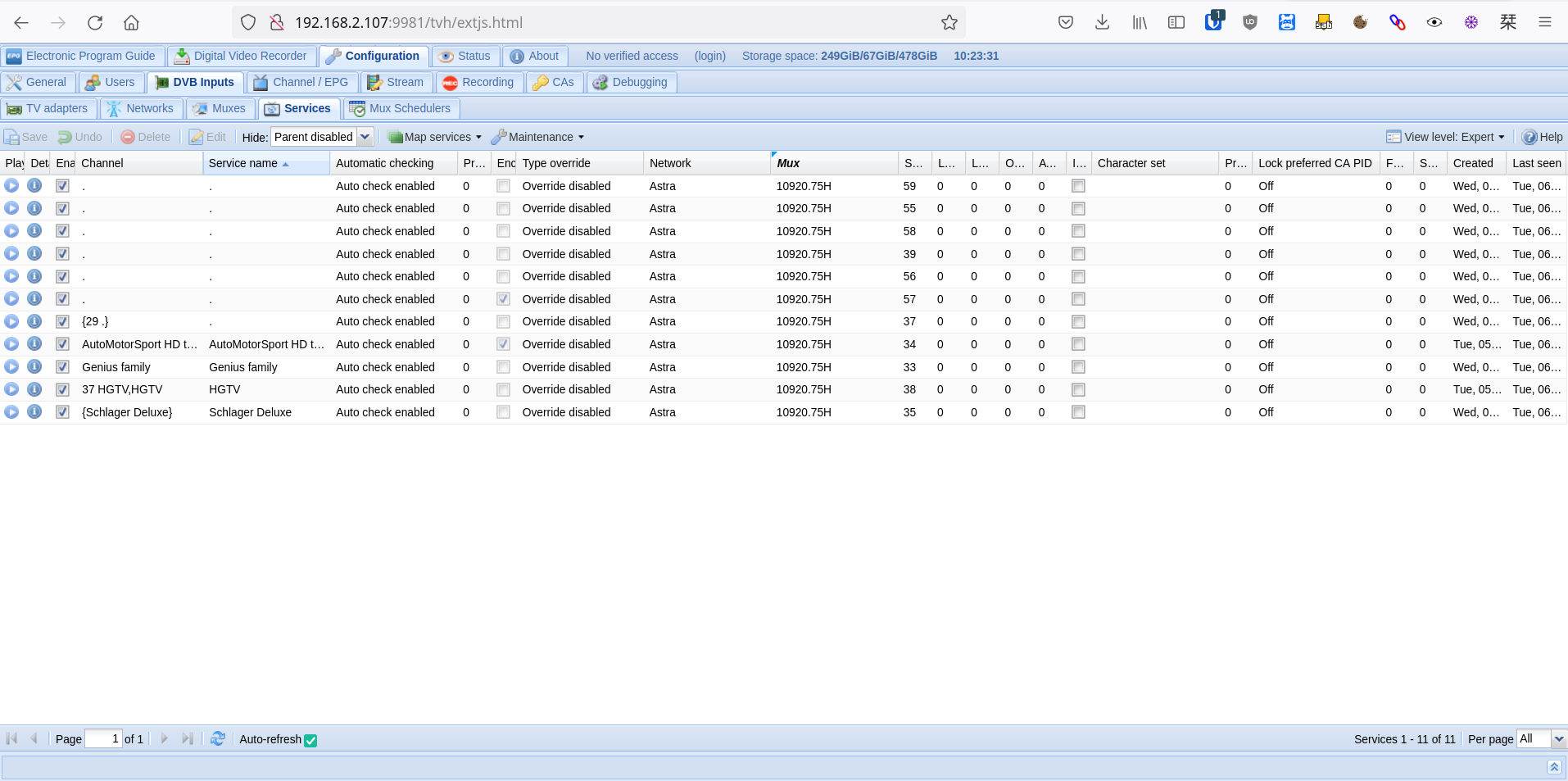
Task: Expand the Map services menu
Action: pos(435,137)
